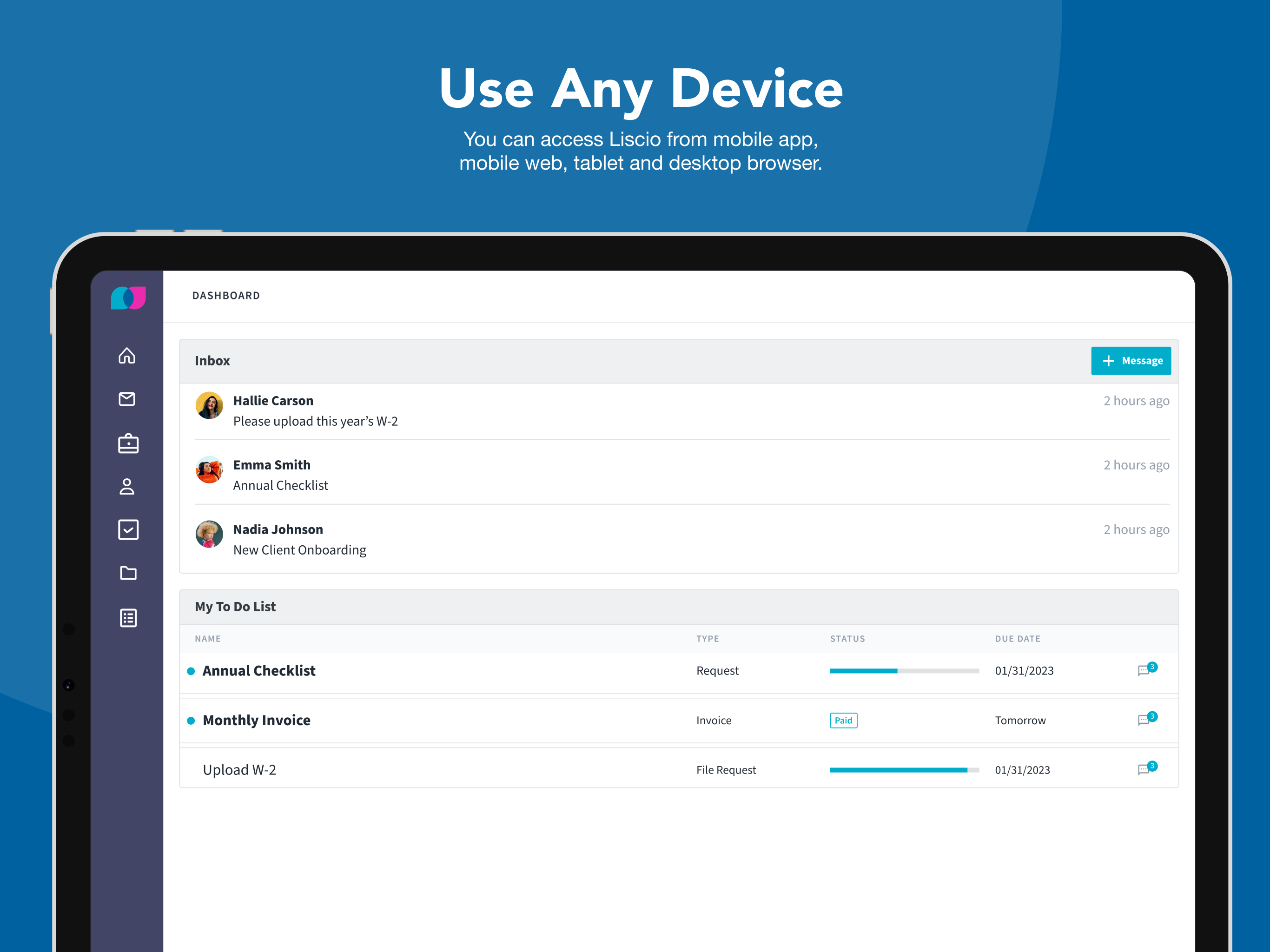Open Hallie Carson's avatar
This screenshot has width=1270, height=952.
209,405
